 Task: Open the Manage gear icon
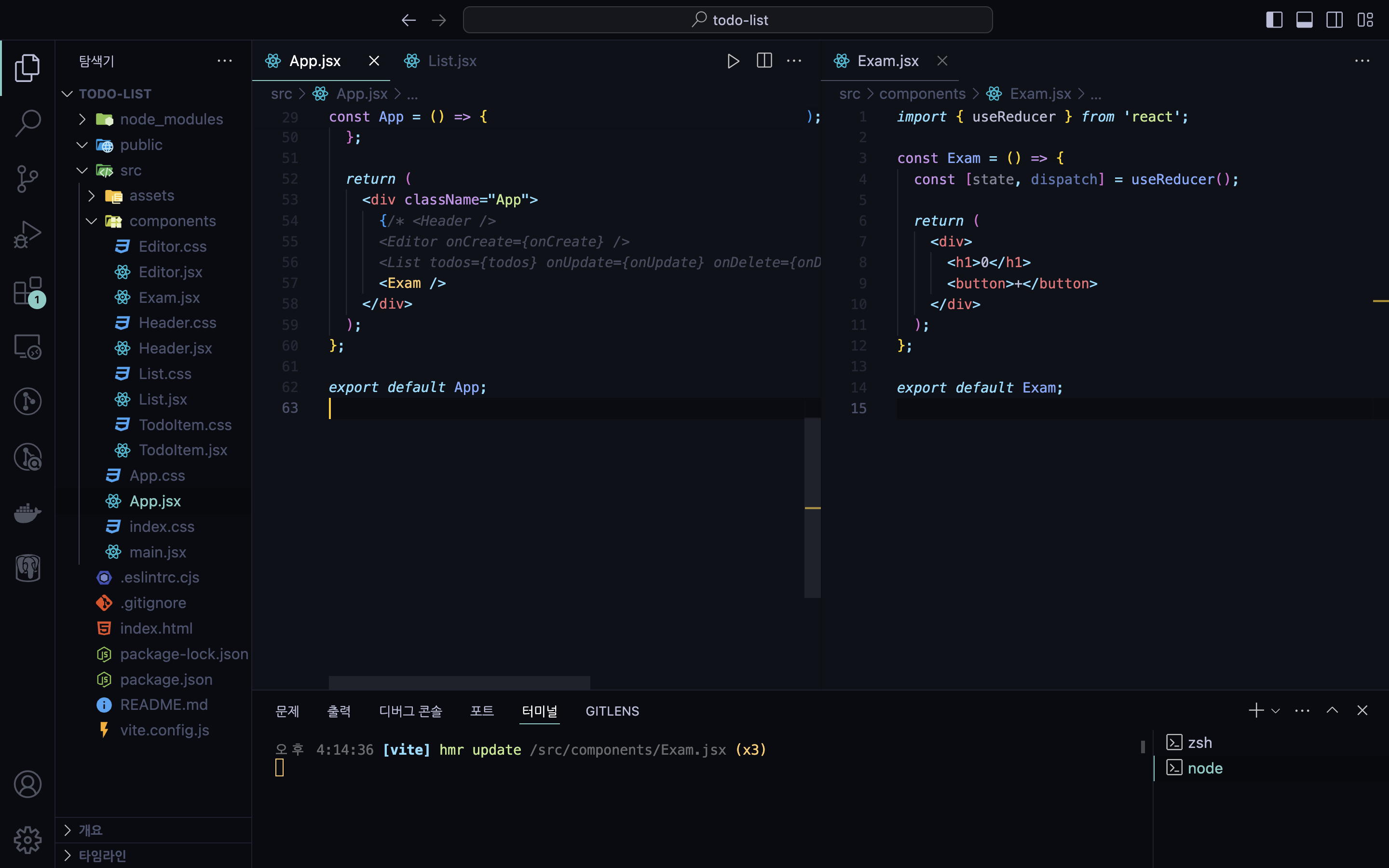27,840
